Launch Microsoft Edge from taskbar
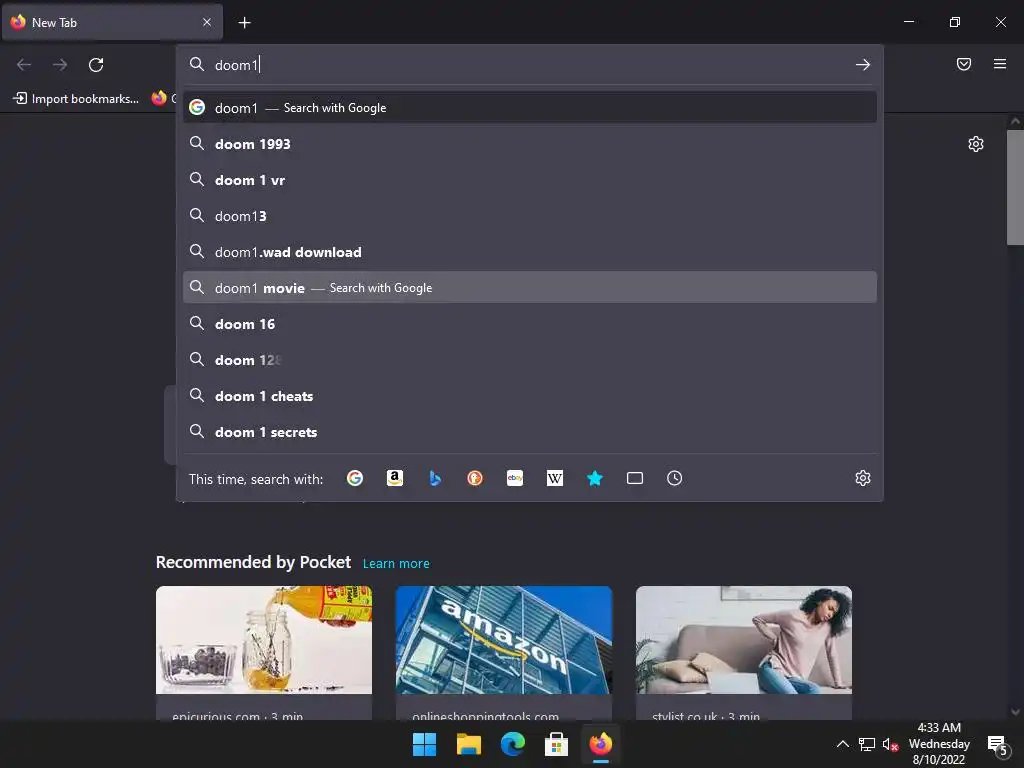1024x768 pixels. [x=513, y=744]
